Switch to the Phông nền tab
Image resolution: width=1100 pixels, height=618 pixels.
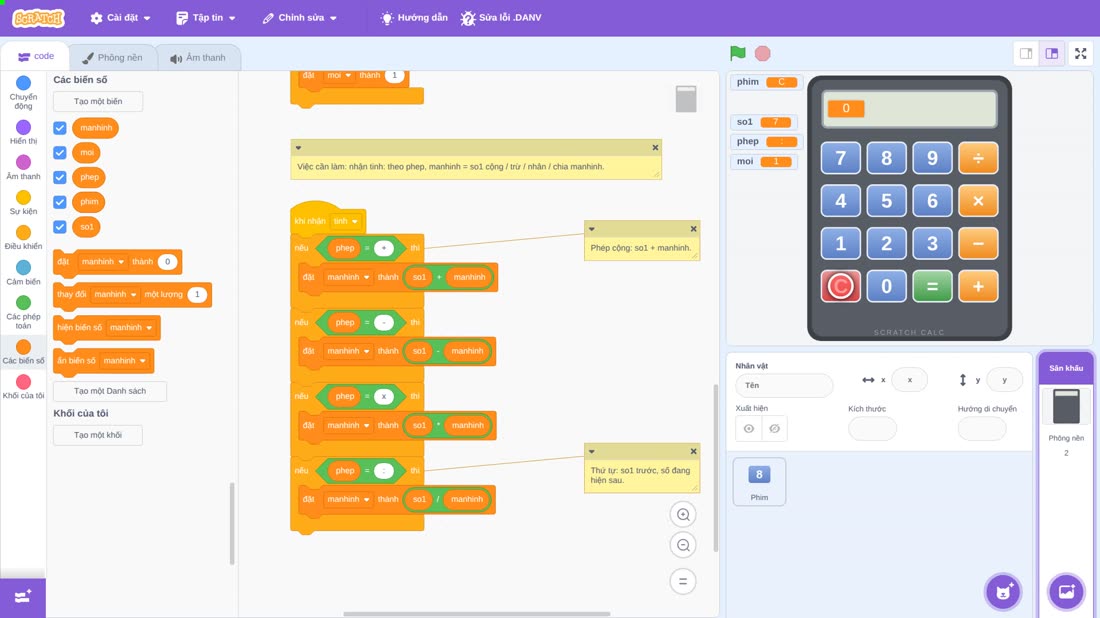click(112, 58)
